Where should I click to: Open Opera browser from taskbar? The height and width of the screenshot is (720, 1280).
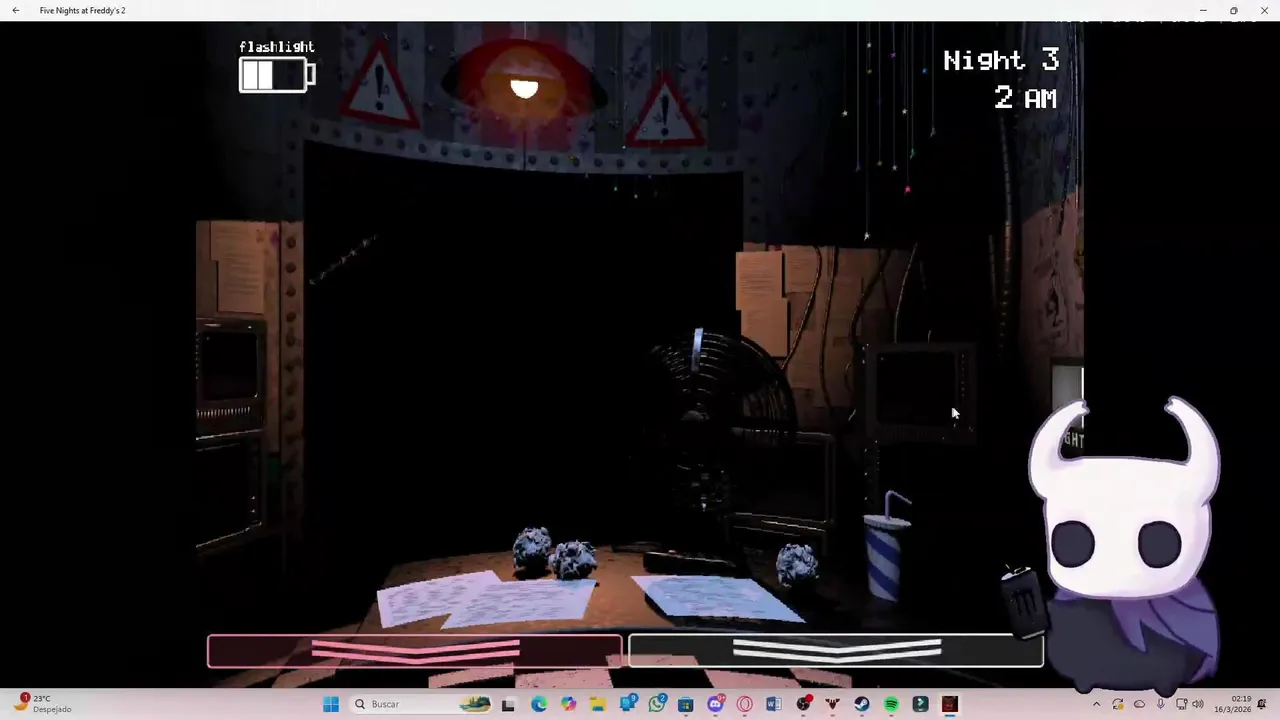(x=744, y=704)
